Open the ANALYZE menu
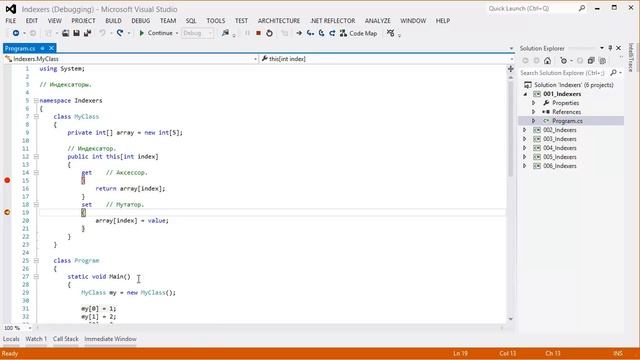The image size is (640, 360). (378, 21)
